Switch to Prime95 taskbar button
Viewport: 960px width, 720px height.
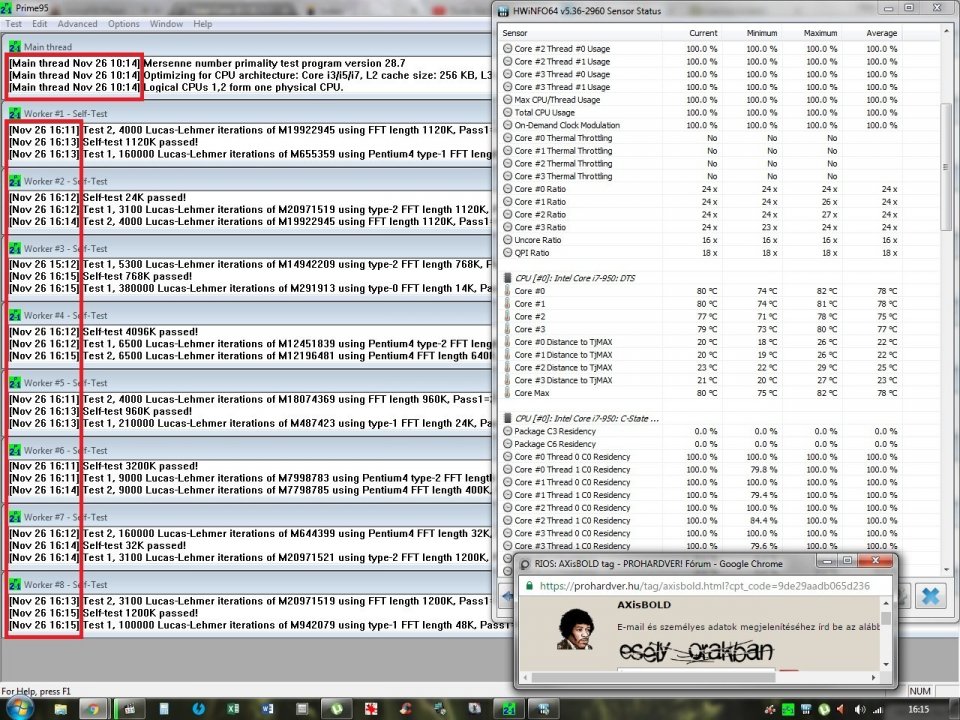[509, 709]
